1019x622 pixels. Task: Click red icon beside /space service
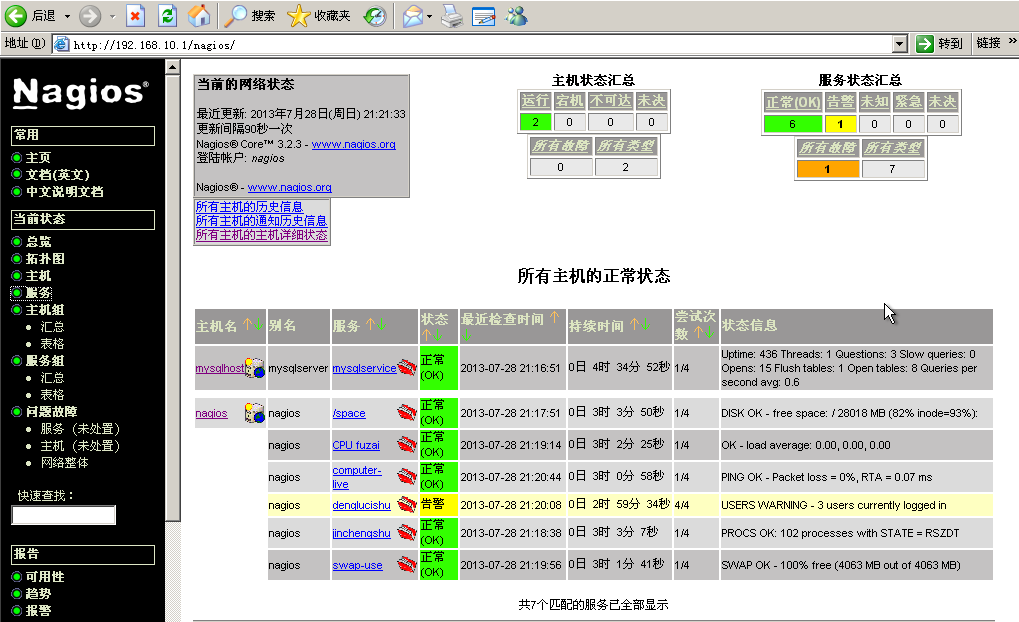pos(407,413)
